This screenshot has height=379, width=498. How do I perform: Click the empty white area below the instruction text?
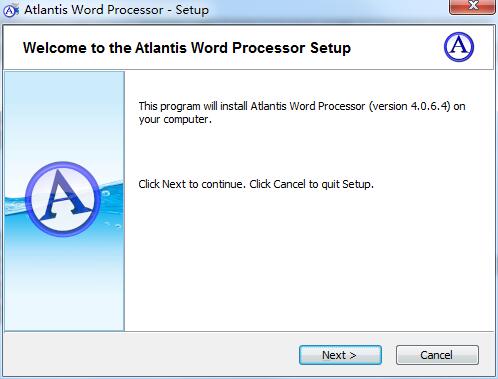pos(309,260)
